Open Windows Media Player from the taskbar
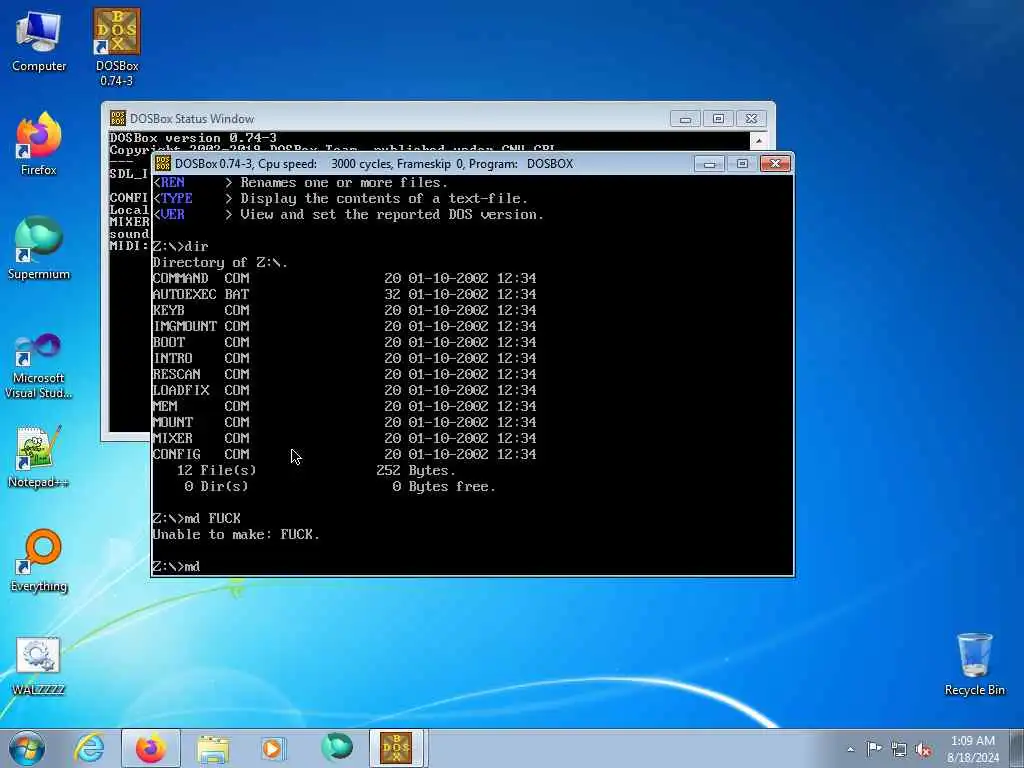The height and width of the screenshot is (768, 1024). click(273, 748)
